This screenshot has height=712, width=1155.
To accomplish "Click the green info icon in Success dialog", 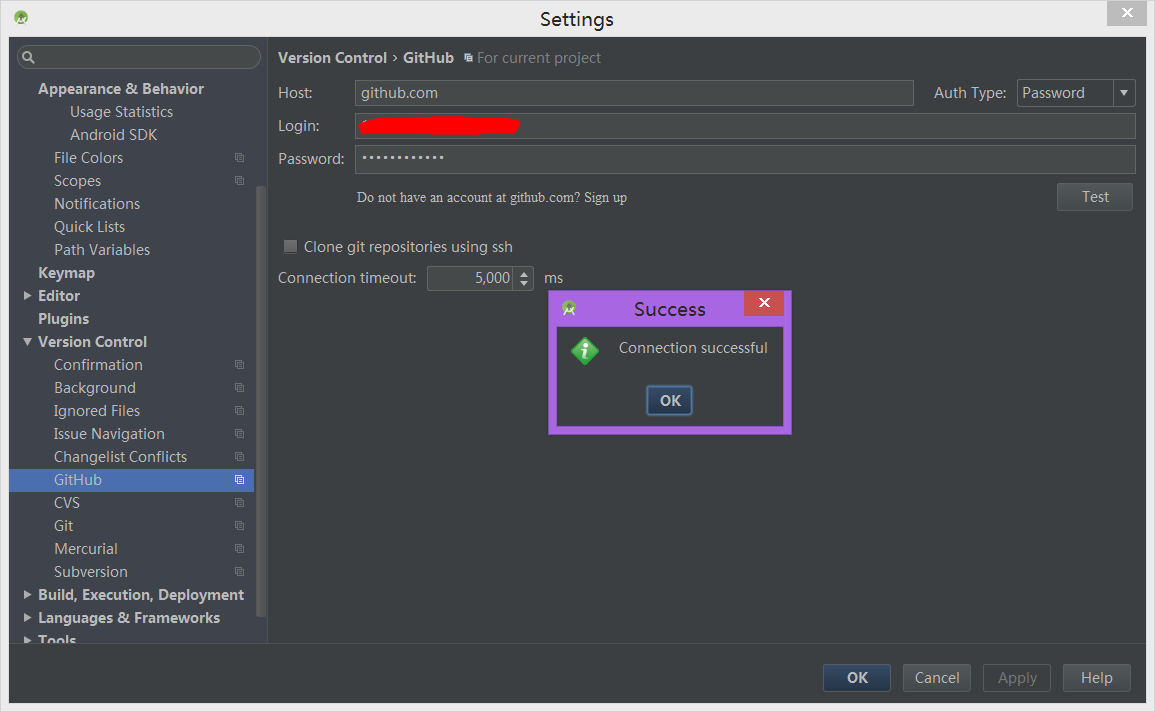I will (x=585, y=351).
